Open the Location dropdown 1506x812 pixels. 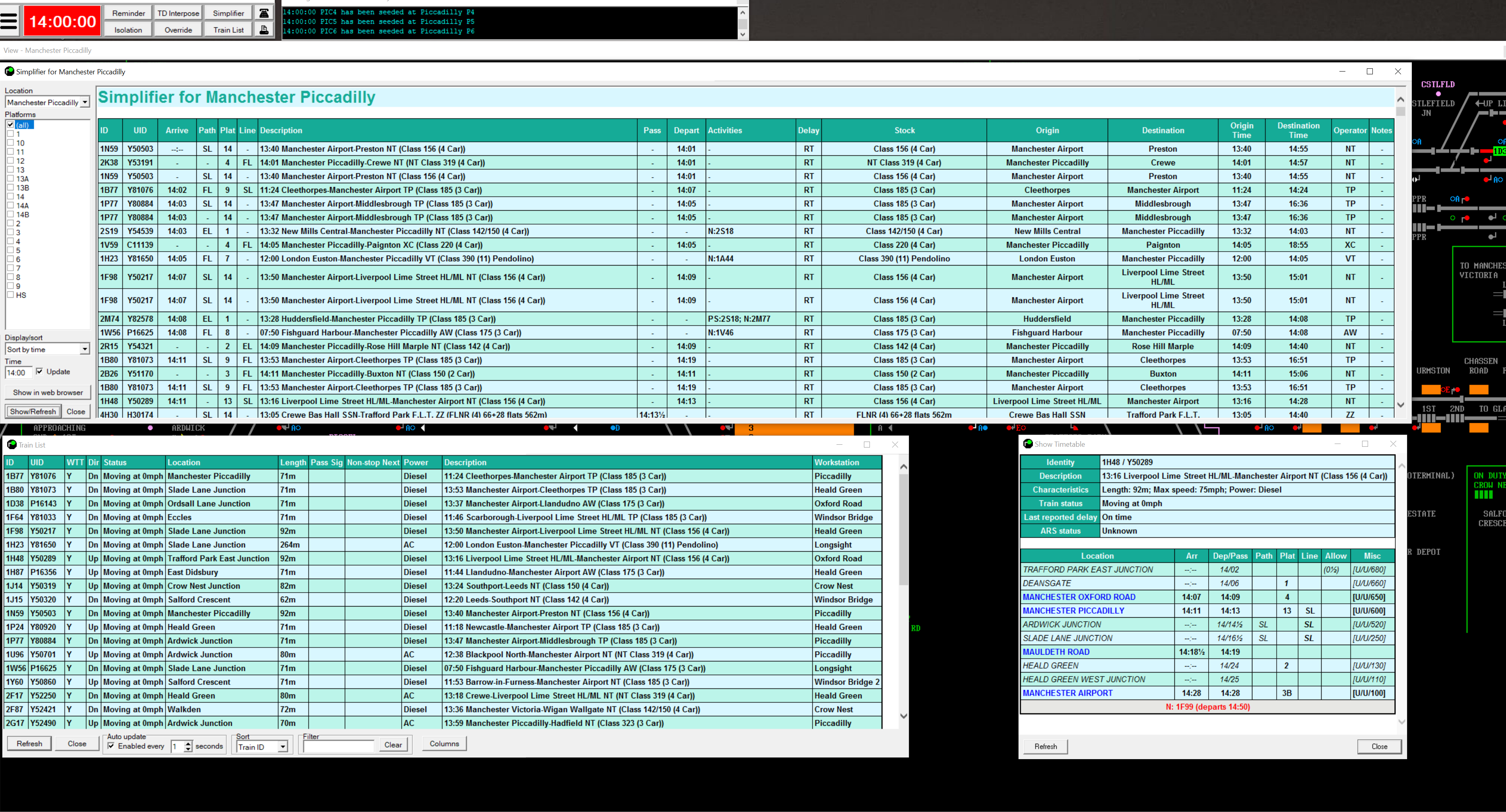point(85,102)
